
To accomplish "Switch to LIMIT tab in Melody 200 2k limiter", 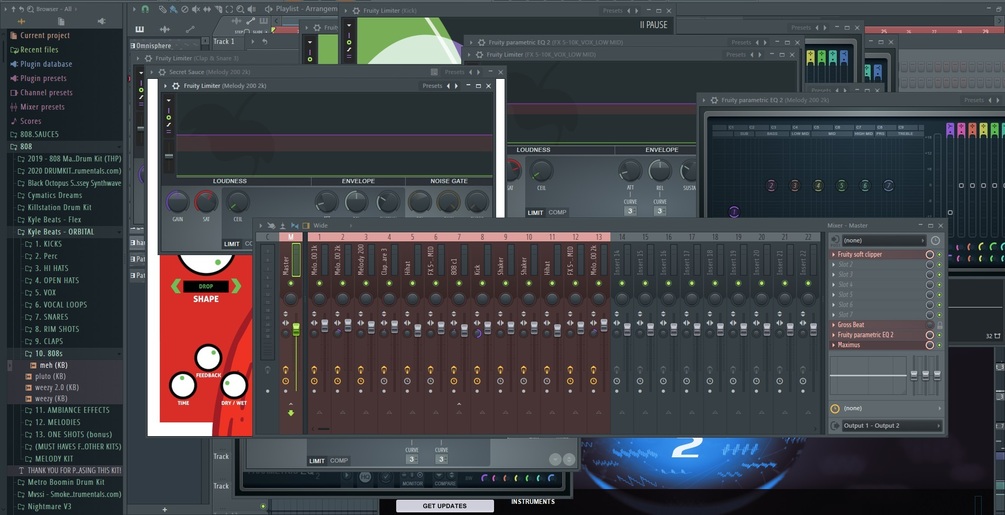I will 231,244.
